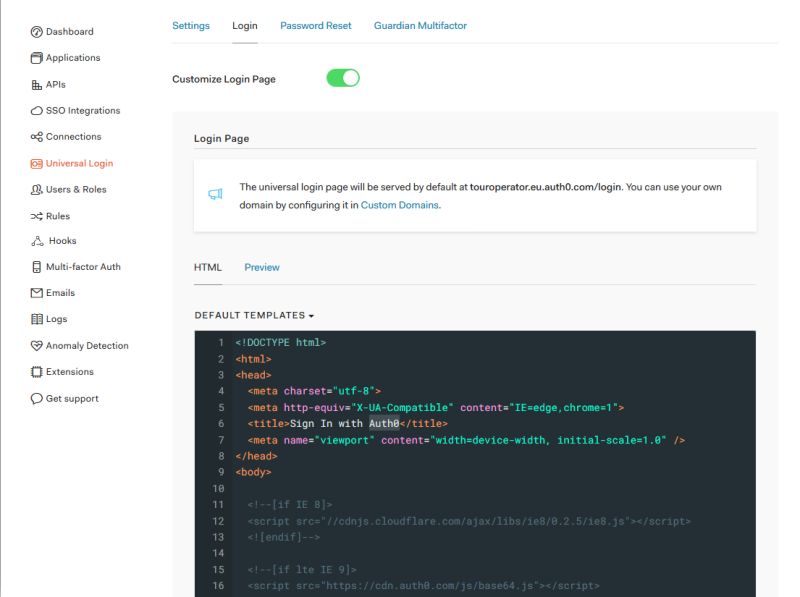The width and height of the screenshot is (800, 597).
Task: Select the Settings tab
Action: pyautogui.click(x=191, y=25)
